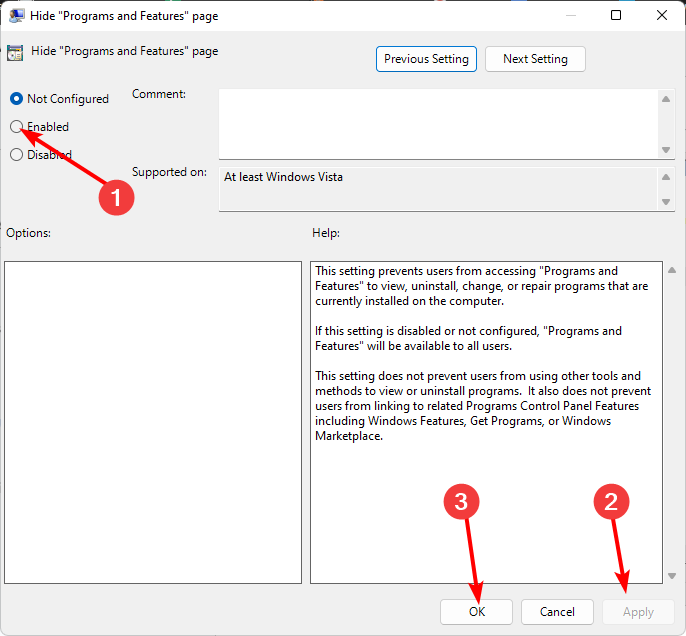Click inside the Comment text box
The image size is (686, 636).
click(x=439, y=124)
